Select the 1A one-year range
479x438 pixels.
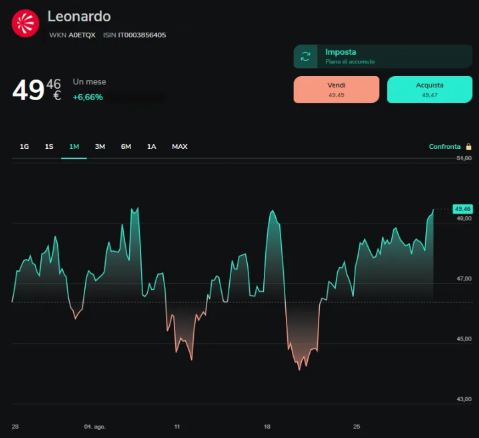[x=152, y=147]
